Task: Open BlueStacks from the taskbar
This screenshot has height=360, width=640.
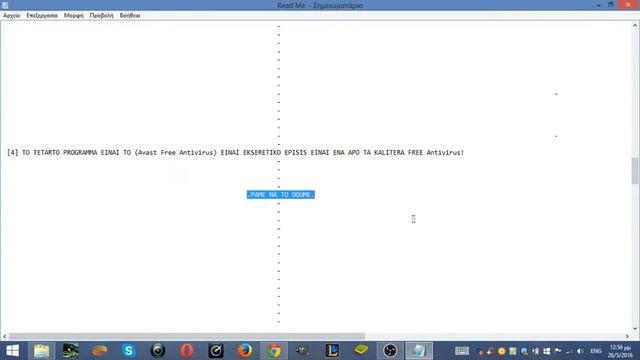Action: click(361, 351)
